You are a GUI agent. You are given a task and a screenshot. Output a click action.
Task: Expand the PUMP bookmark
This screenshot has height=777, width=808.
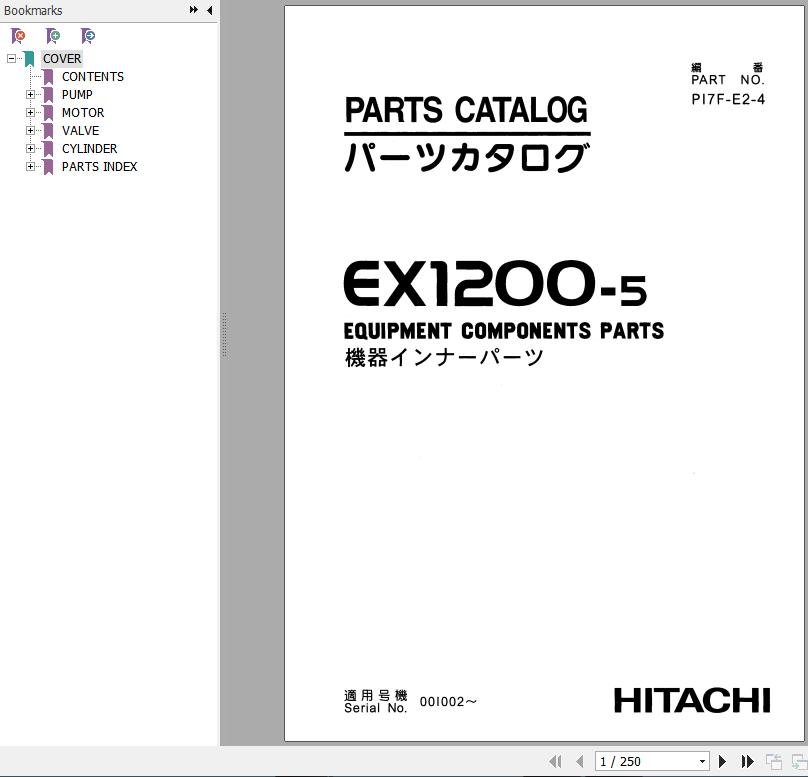[x=30, y=95]
